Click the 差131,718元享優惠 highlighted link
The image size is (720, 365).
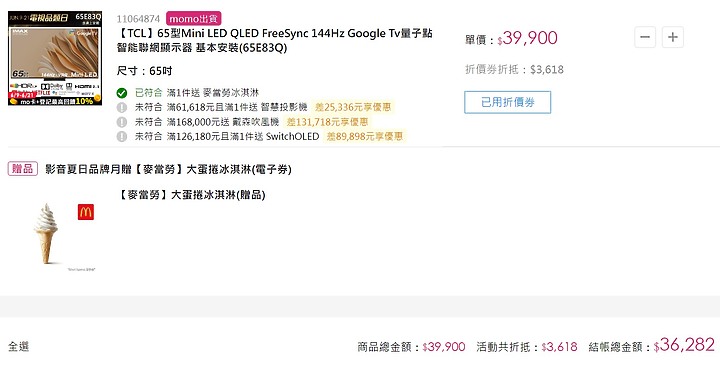click(327, 122)
